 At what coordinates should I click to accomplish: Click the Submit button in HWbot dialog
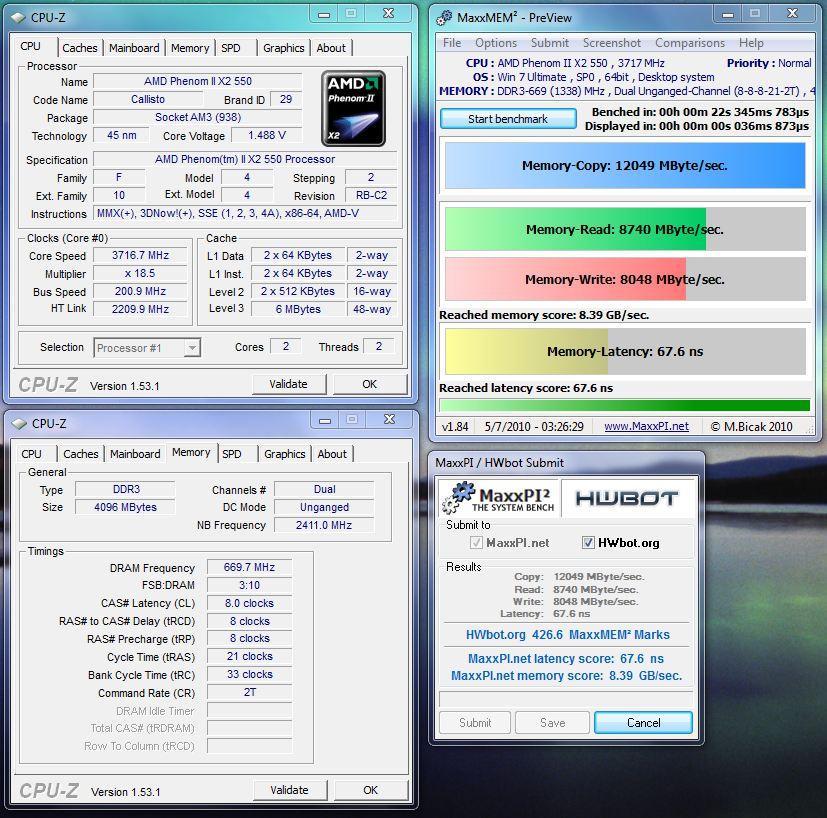pyautogui.click(x=475, y=723)
